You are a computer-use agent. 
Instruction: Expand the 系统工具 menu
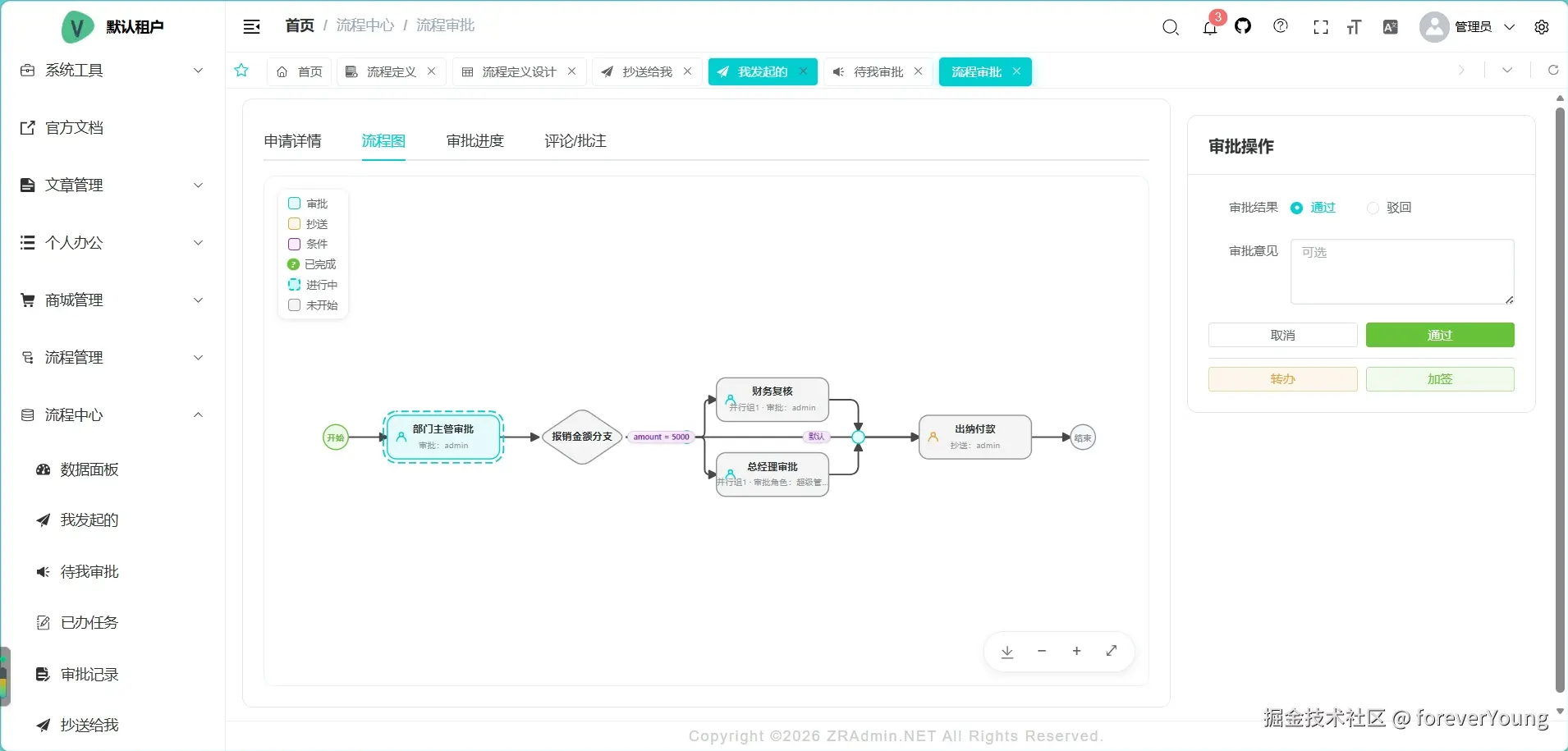tap(112, 71)
